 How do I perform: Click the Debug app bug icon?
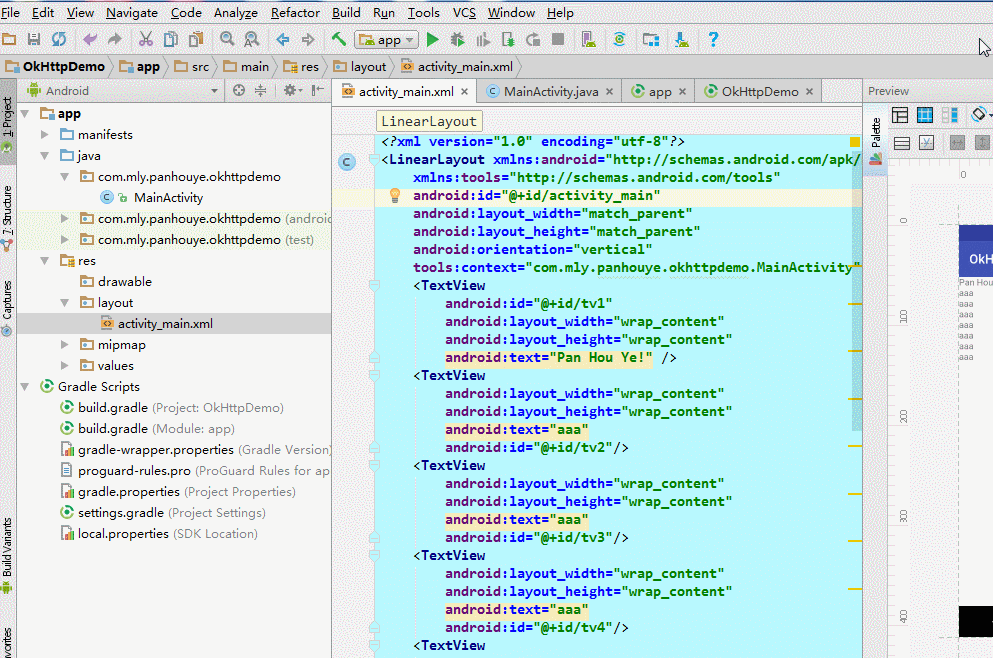tap(457, 40)
